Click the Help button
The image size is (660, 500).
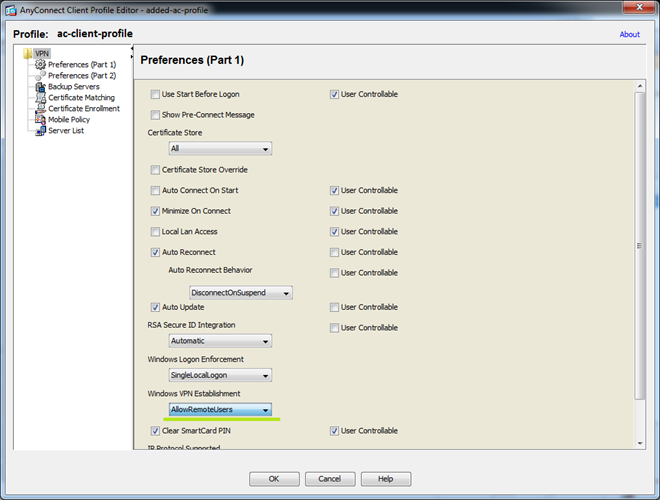point(386,479)
